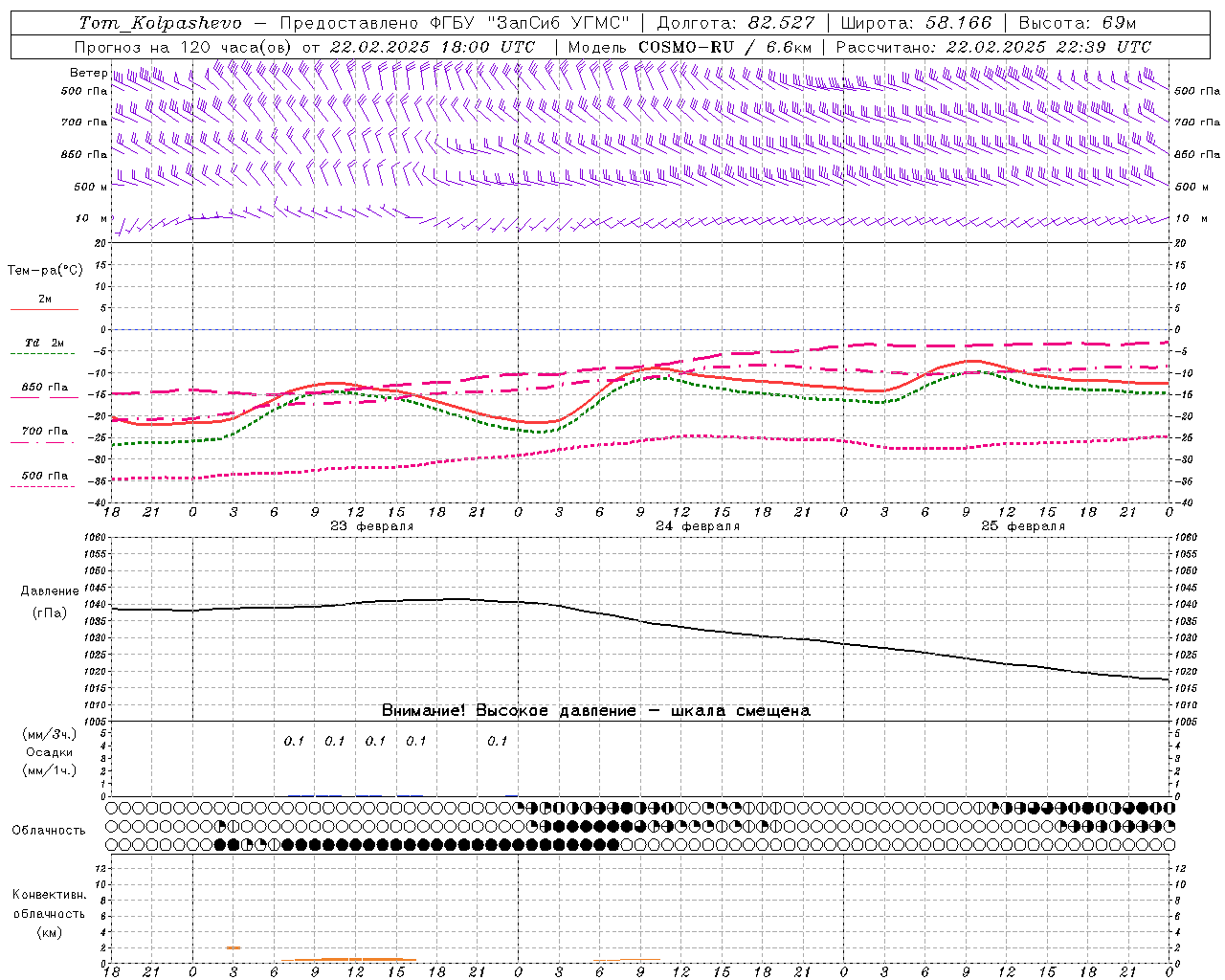Screen dimensions: 1225x980
Task: Click the Ветер panel label
Action: (88, 73)
